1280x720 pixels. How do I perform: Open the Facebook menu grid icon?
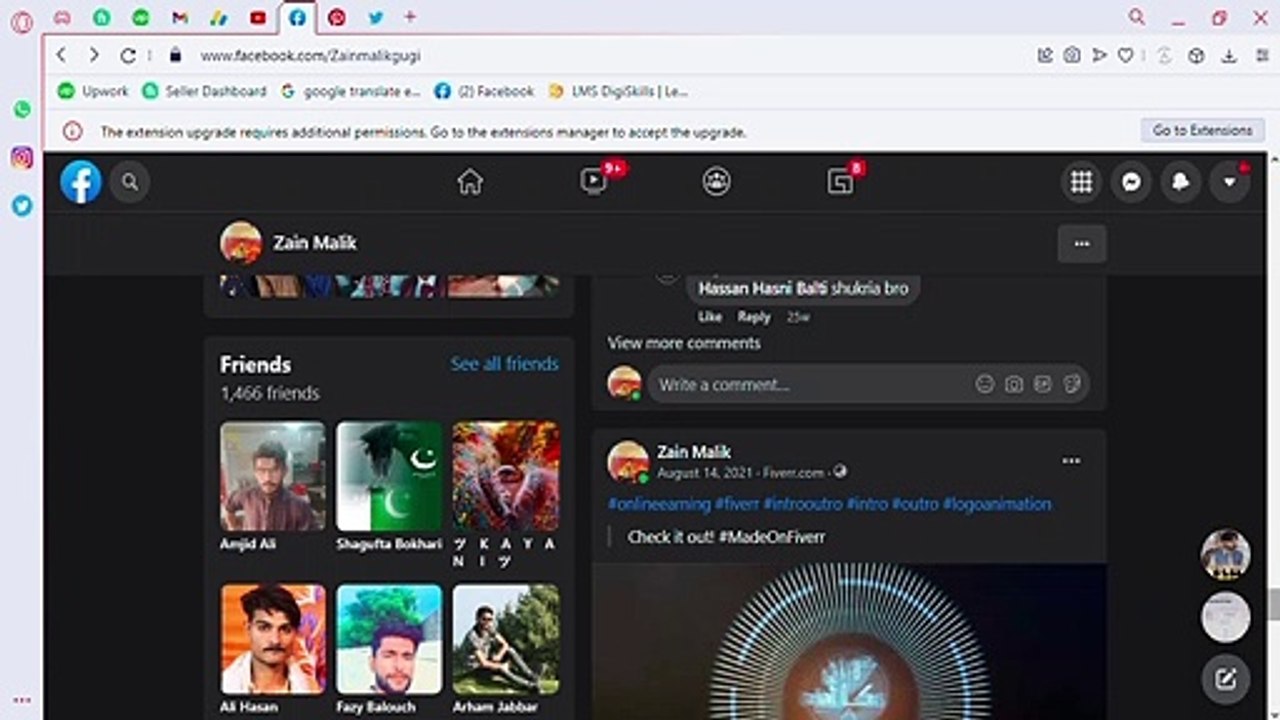1081,182
